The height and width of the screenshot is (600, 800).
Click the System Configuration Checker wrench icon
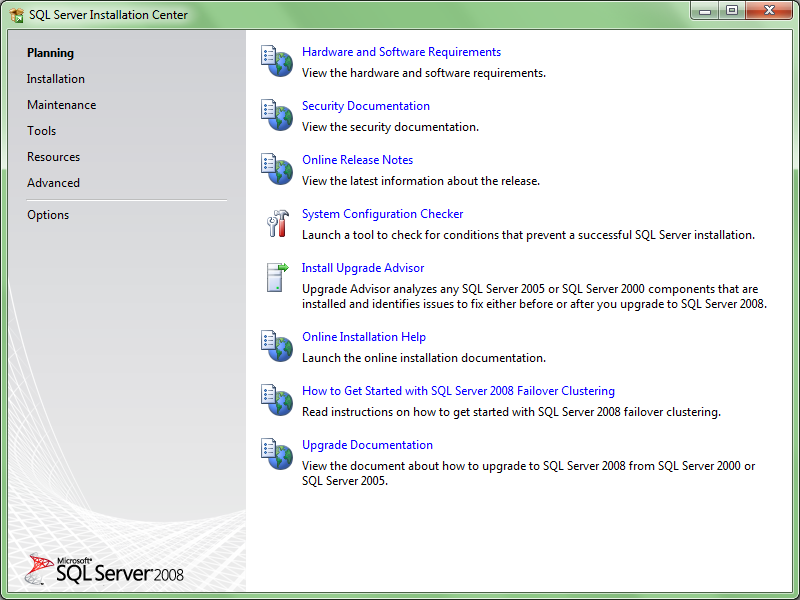click(276, 222)
